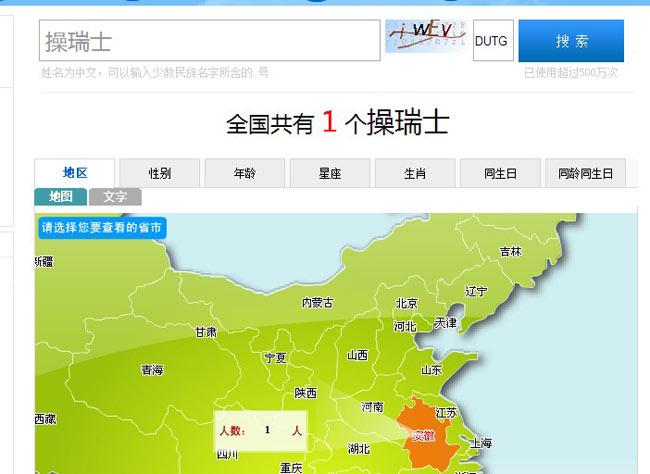Screen dimensions: 650x474
Task: Open the 年龄 tab
Action: pos(245,173)
